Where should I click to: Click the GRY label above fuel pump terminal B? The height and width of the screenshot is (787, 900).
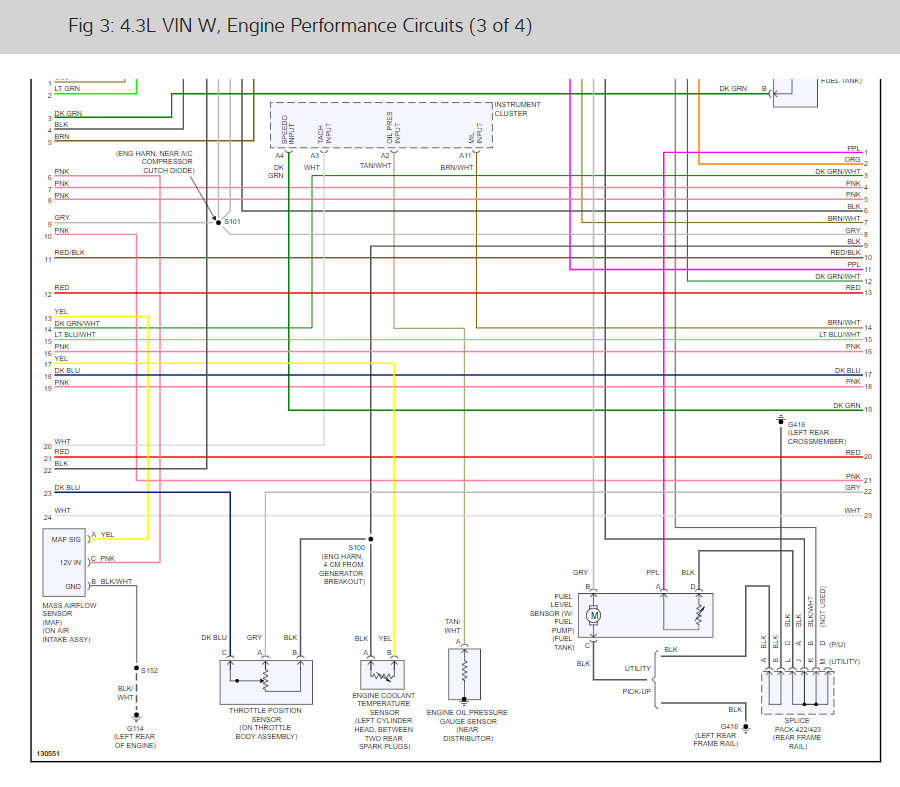pyautogui.click(x=580, y=572)
